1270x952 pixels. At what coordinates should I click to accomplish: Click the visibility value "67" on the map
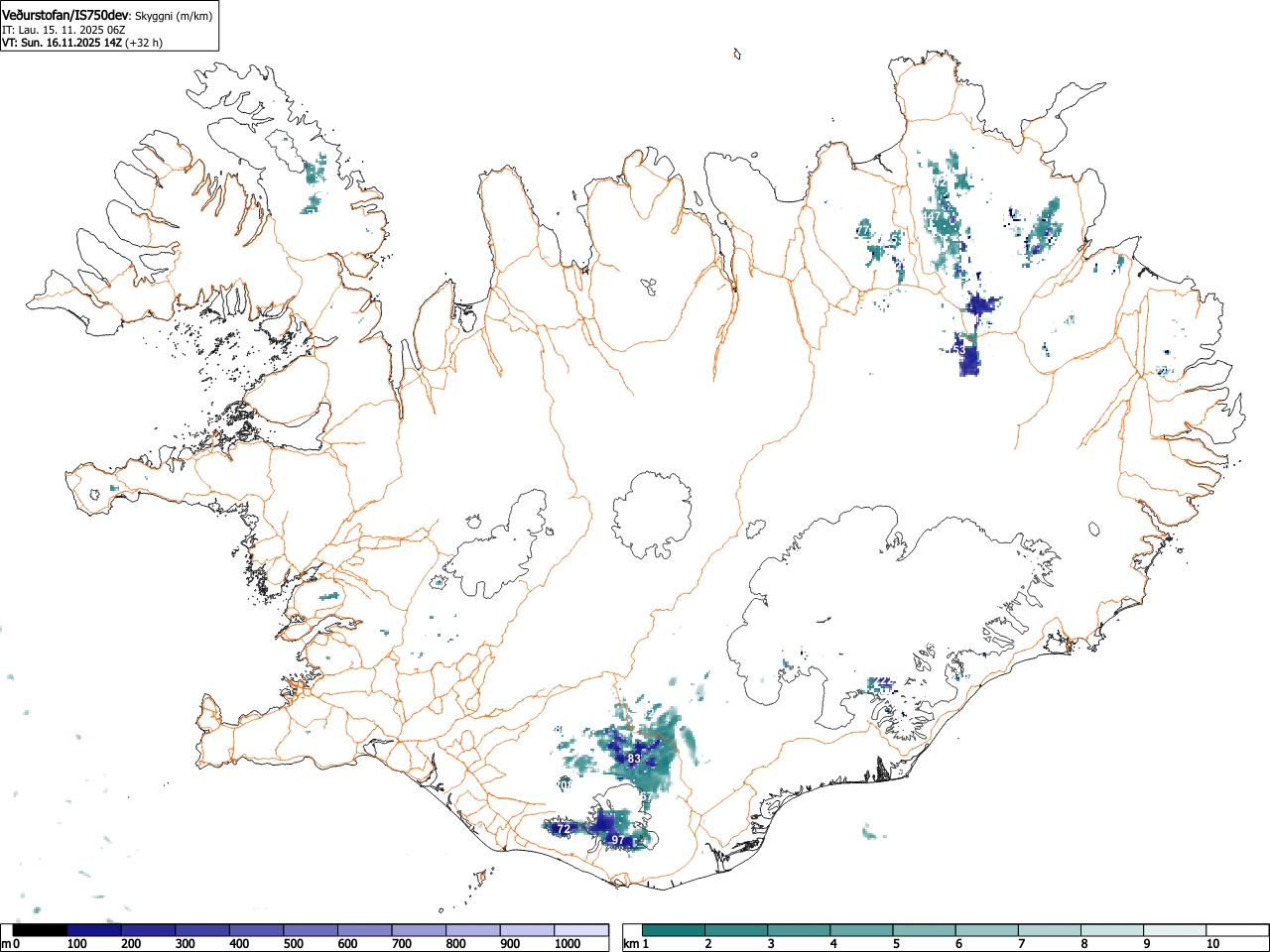(646, 796)
